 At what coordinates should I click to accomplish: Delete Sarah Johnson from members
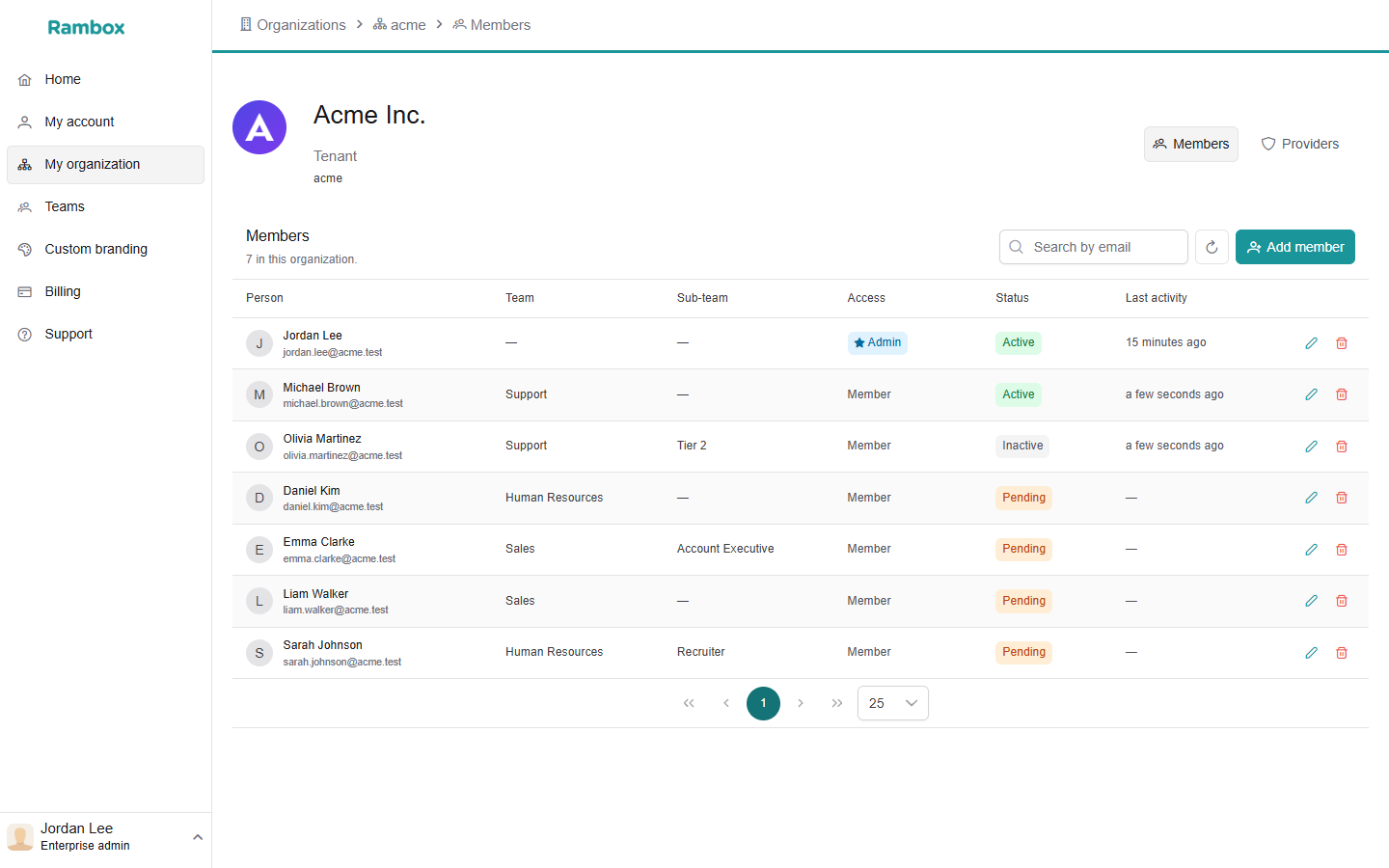1341,653
